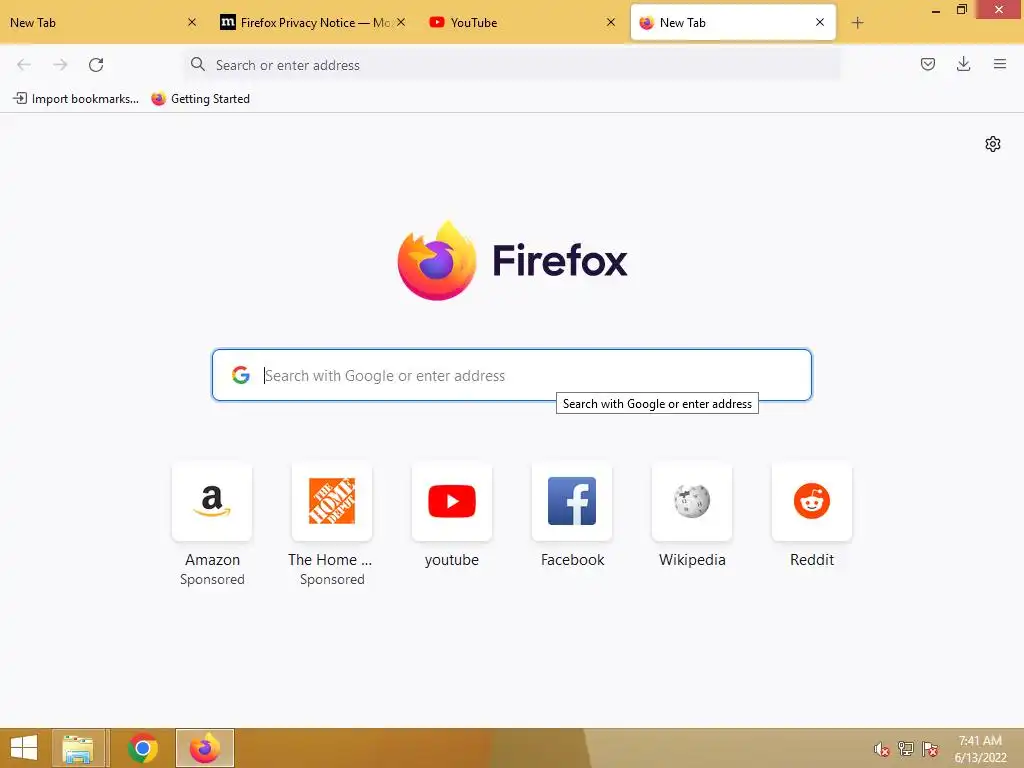Focus the Search or enter address bar
1024x768 pixels.
tap(511, 65)
